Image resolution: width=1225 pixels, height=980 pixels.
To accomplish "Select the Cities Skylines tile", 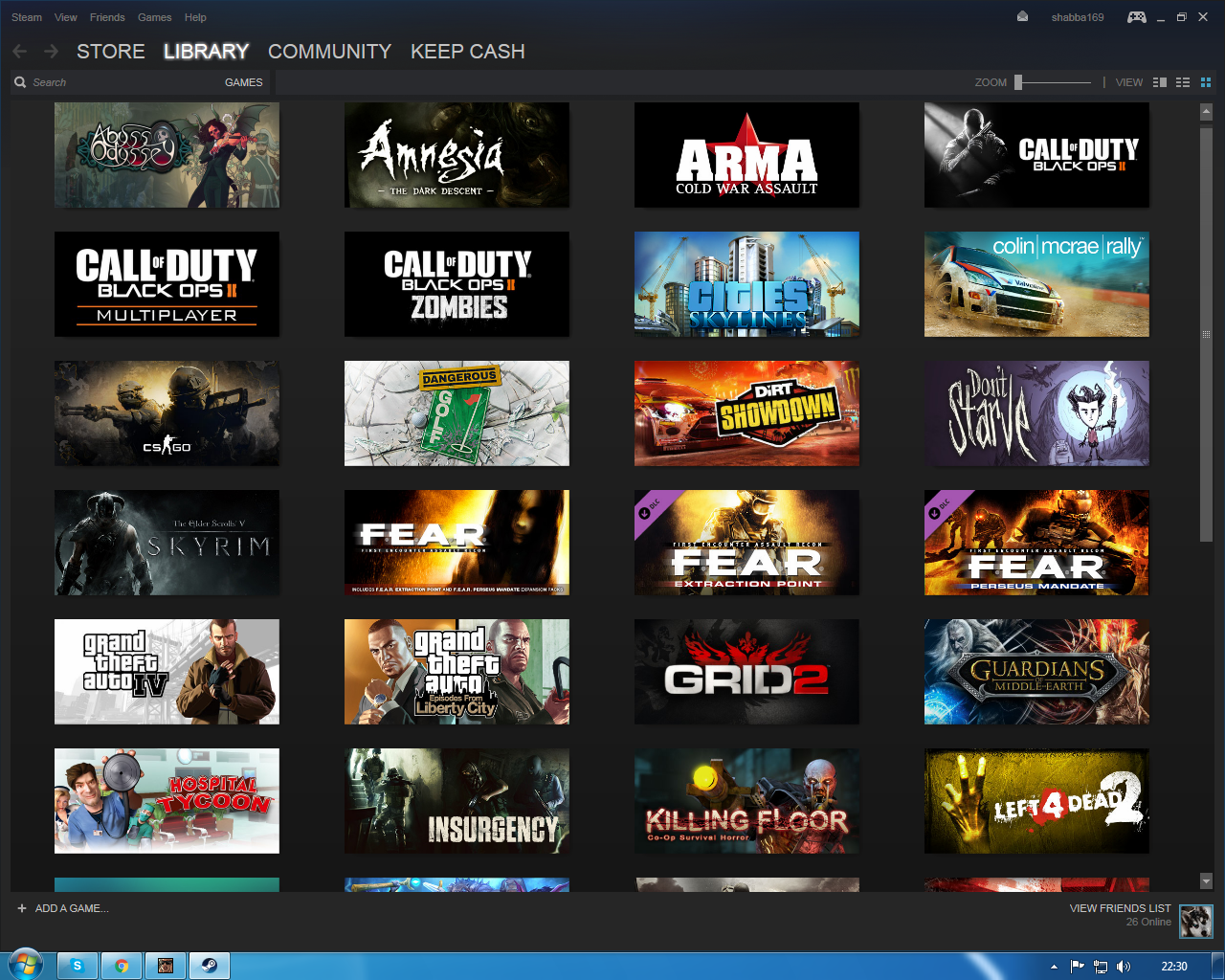I will [x=746, y=284].
